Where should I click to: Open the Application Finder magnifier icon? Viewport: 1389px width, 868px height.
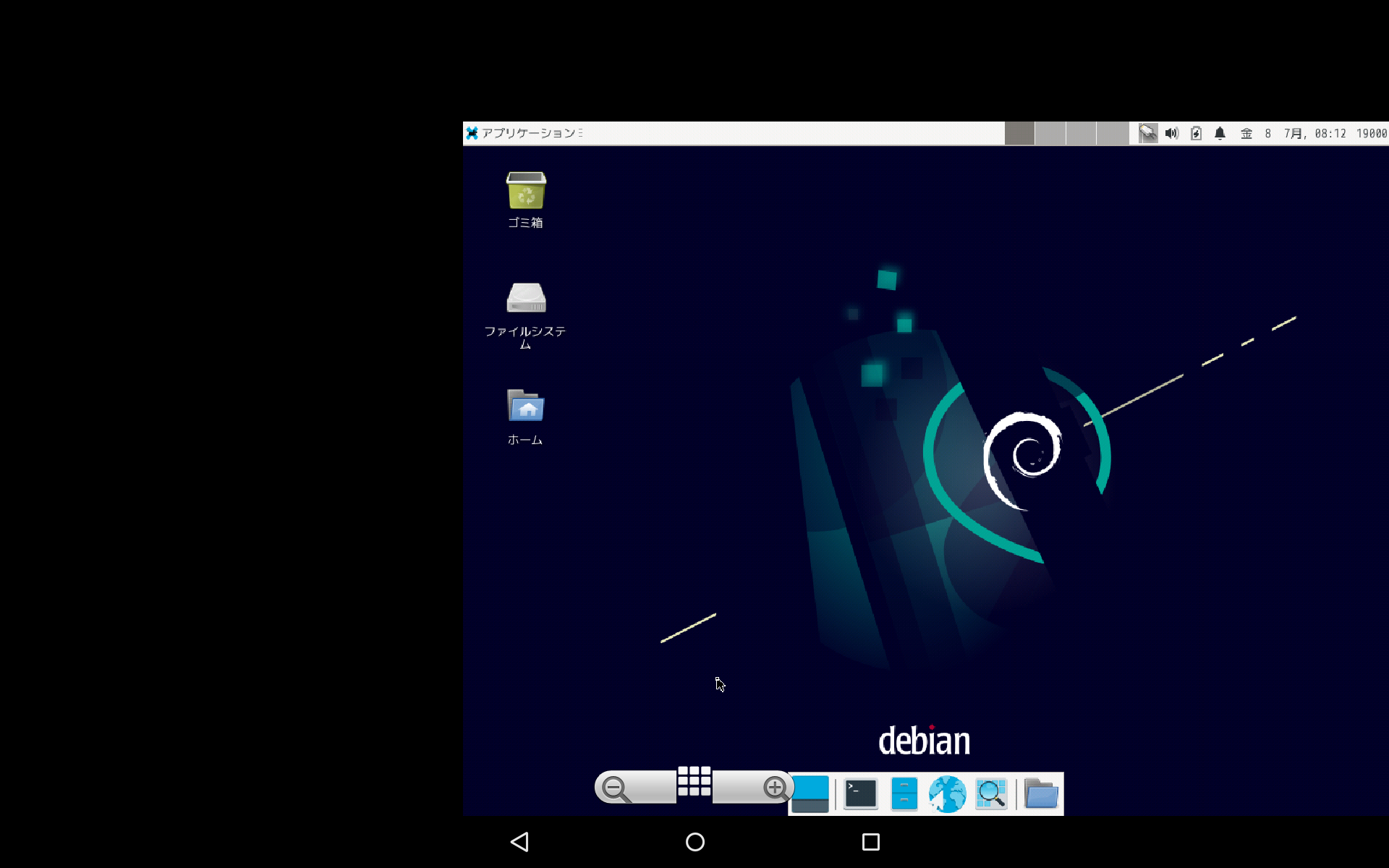pos(991,794)
